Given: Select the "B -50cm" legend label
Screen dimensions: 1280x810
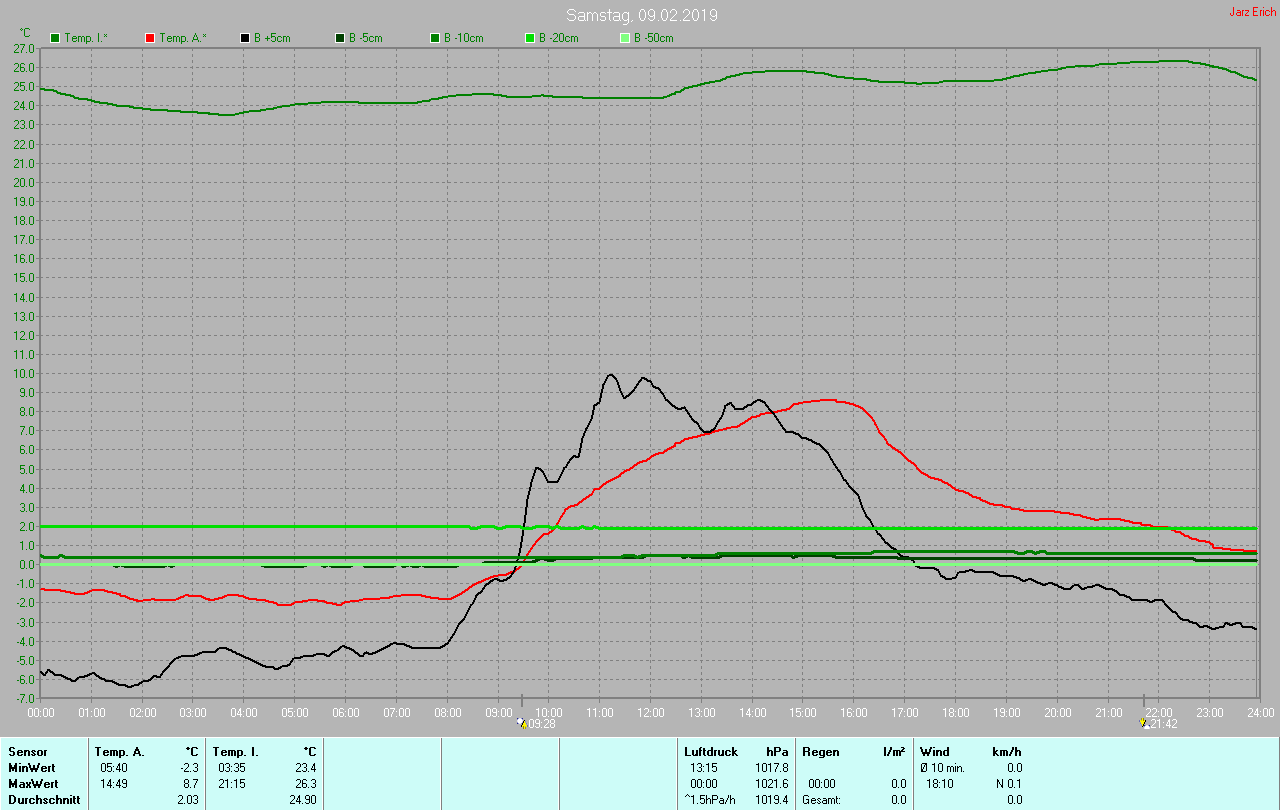Looking at the screenshot, I should click(x=654, y=38).
